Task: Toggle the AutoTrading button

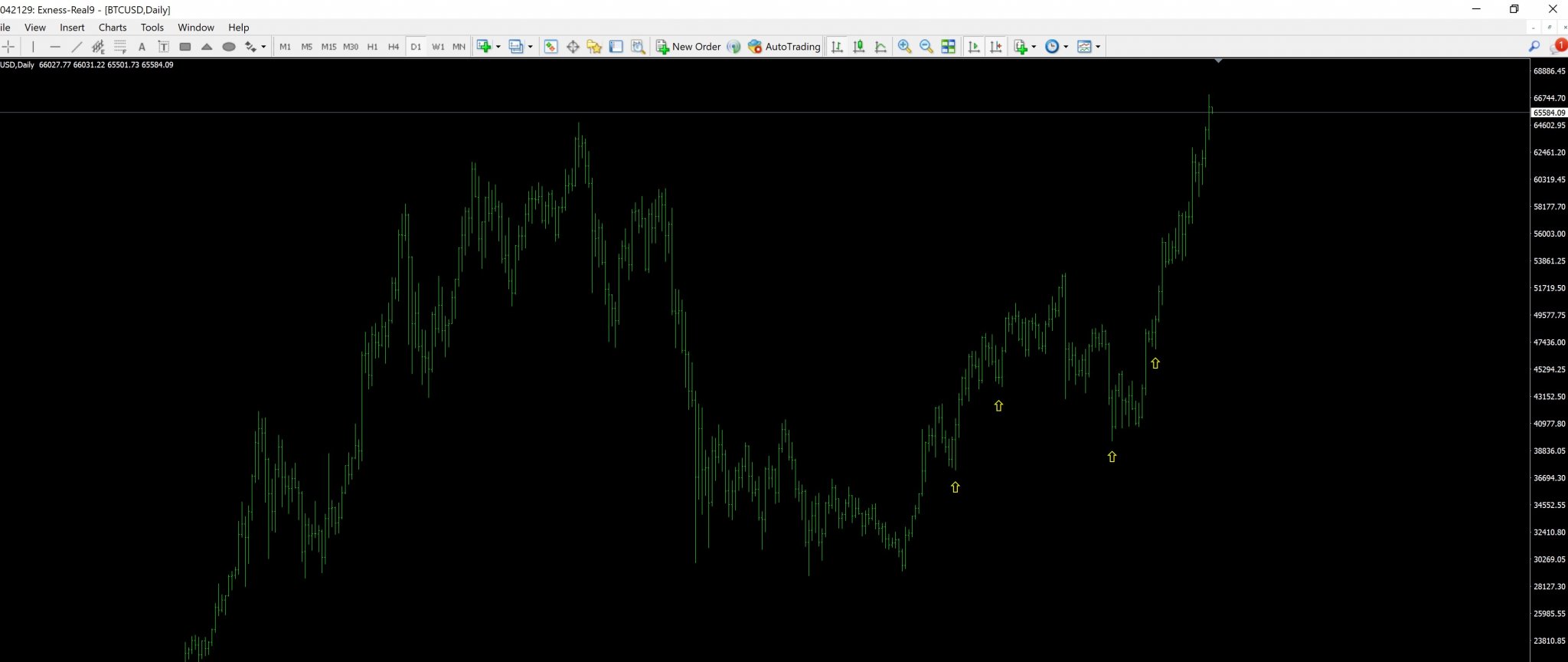Action: (784, 47)
